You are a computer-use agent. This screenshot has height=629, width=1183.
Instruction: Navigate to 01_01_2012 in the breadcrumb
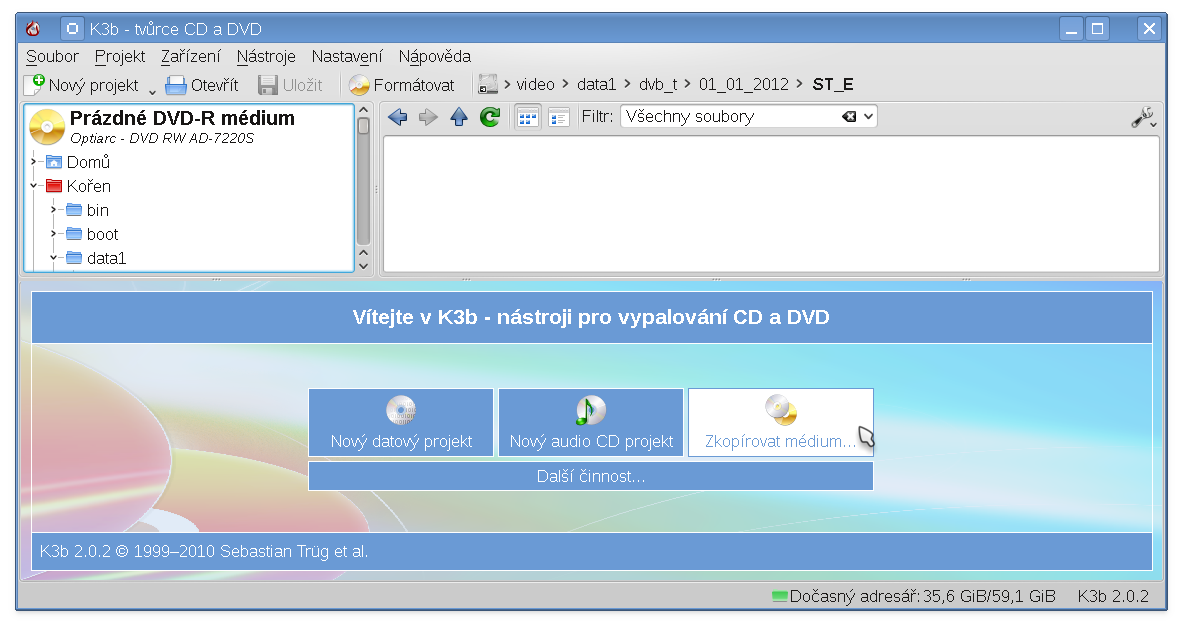pos(743,84)
